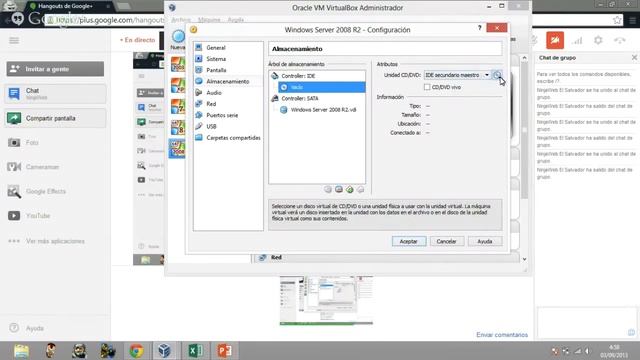Enable the CD/DVD vivo checkbox
Image resolution: width=640 pixels, height=360 pixels.
coord(427,87)
